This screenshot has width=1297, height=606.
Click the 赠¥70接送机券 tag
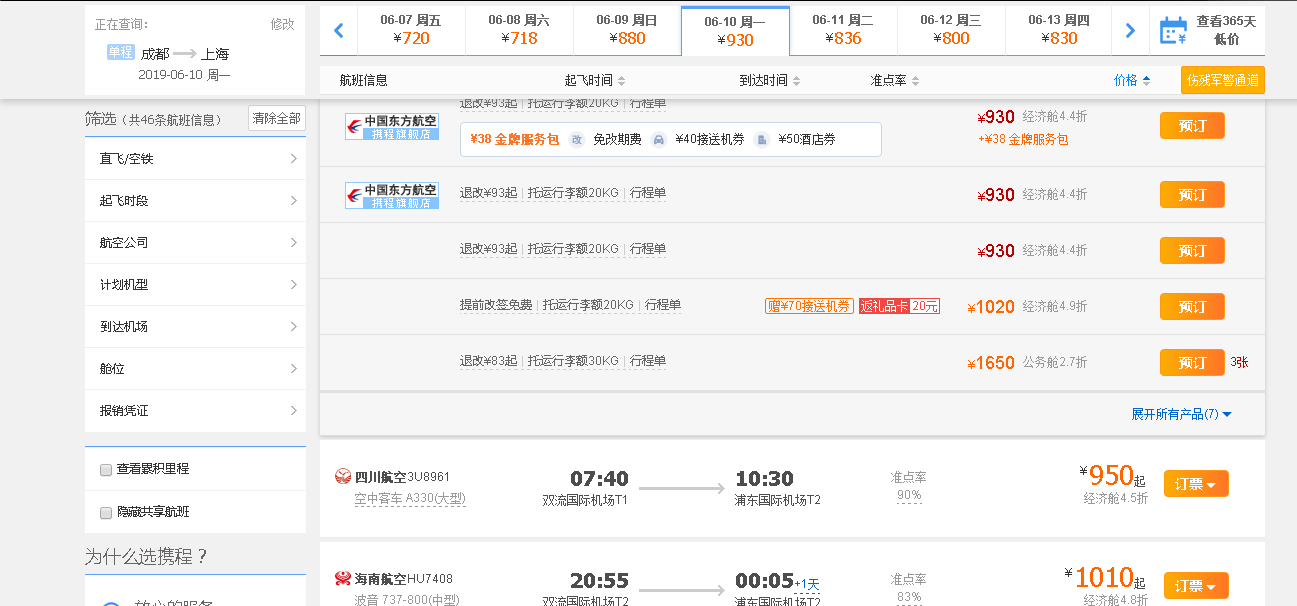tap(809, 306)
